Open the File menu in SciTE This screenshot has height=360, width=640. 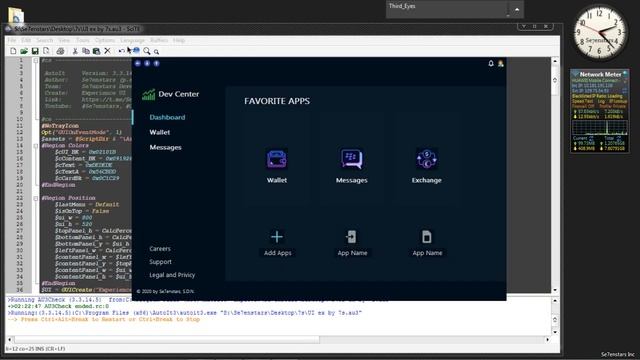point(12,40)
